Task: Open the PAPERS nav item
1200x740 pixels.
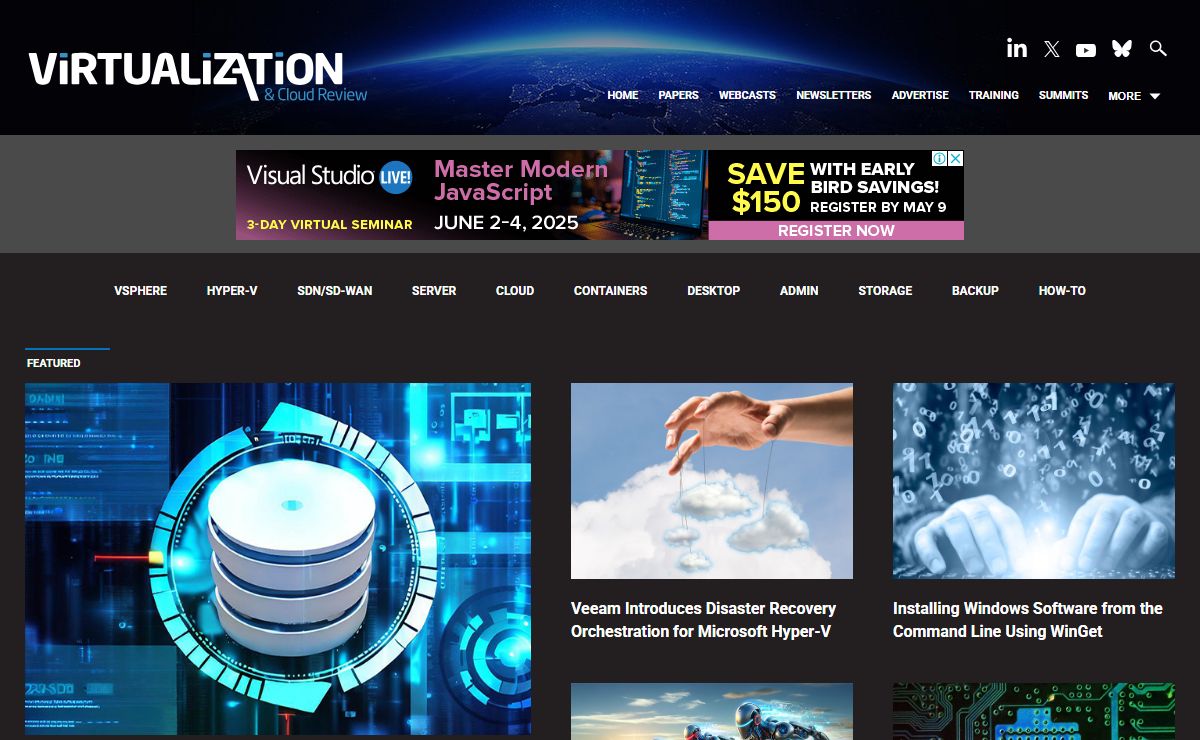Action: pyautogui.click(x=678, y=95)
